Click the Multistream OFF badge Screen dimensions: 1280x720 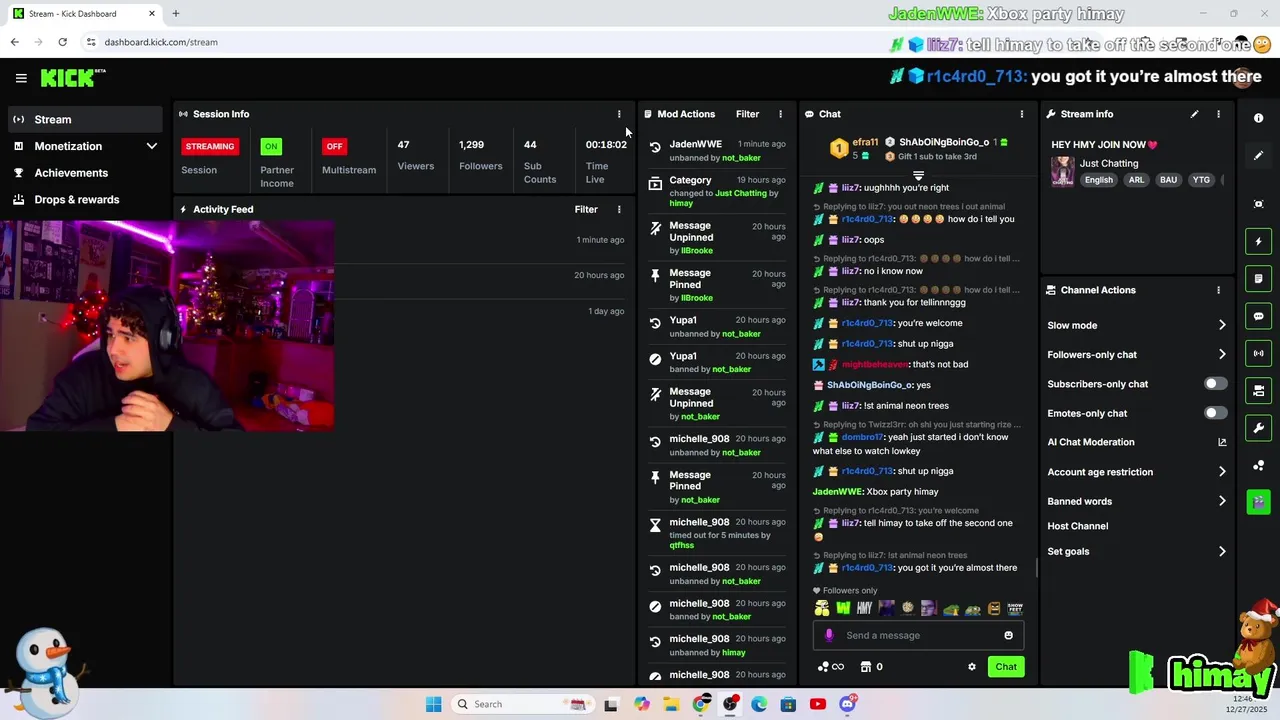[334, 146]
